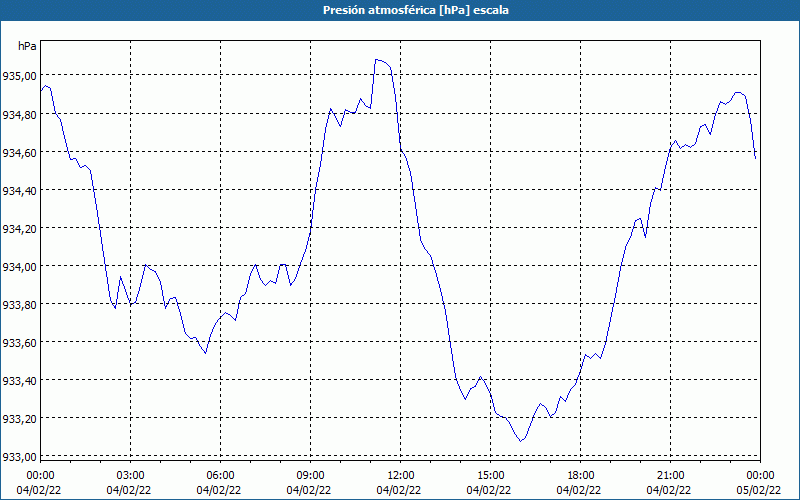
Task: Select the 934,20 y-axis value
Action: click(x=19, y=228)
